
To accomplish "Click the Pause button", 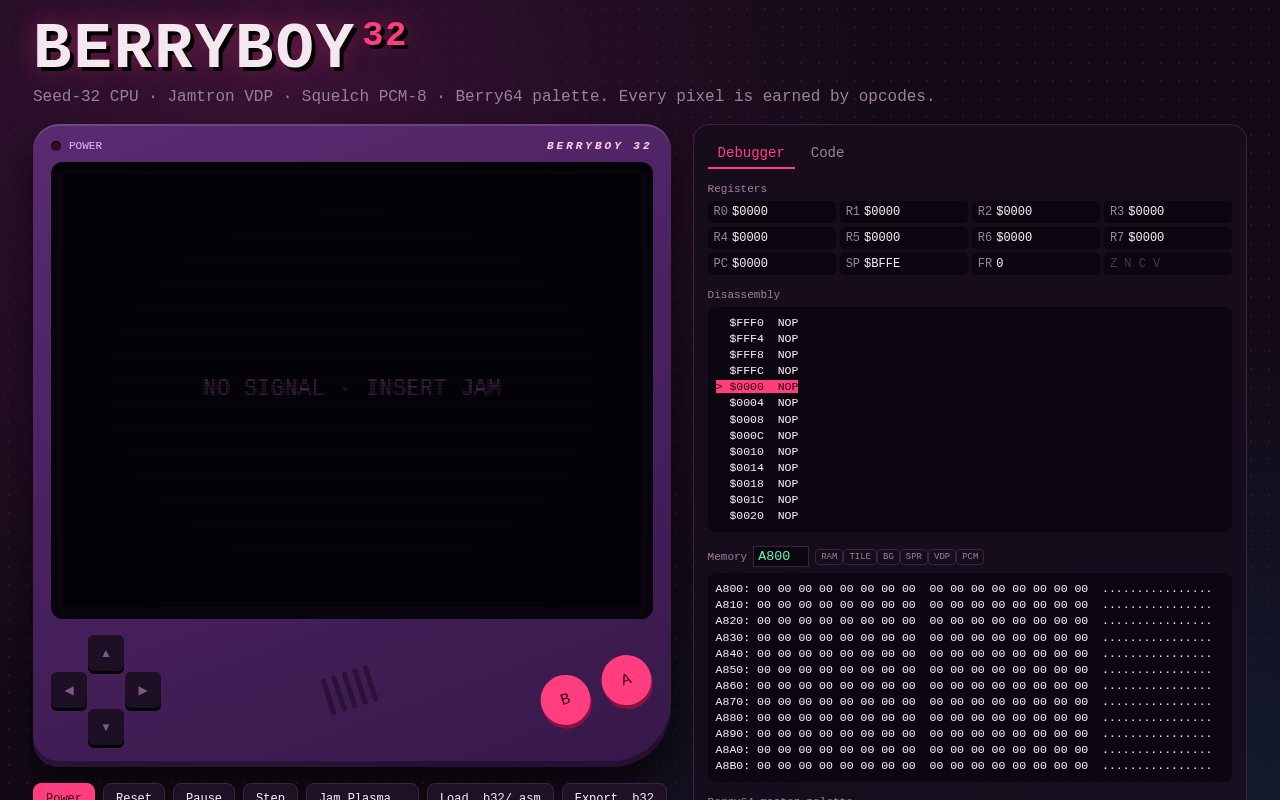I will point(204,792).
